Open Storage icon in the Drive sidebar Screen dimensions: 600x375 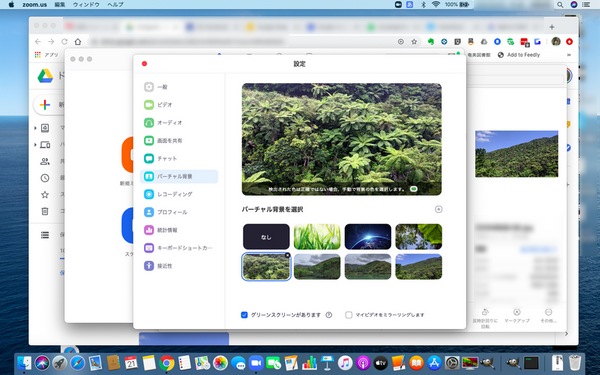point(45,235)
